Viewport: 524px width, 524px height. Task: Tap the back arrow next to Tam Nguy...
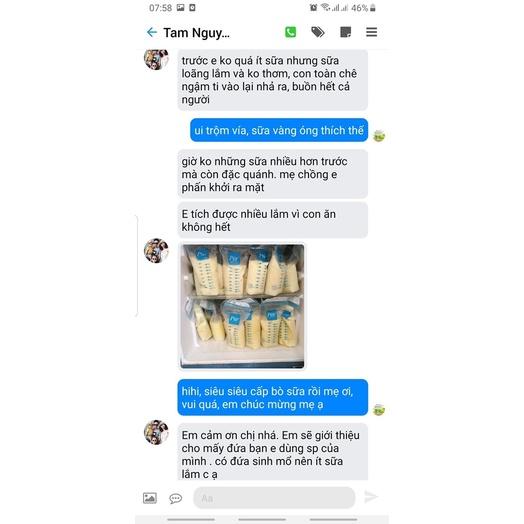[x=152, y=32]
